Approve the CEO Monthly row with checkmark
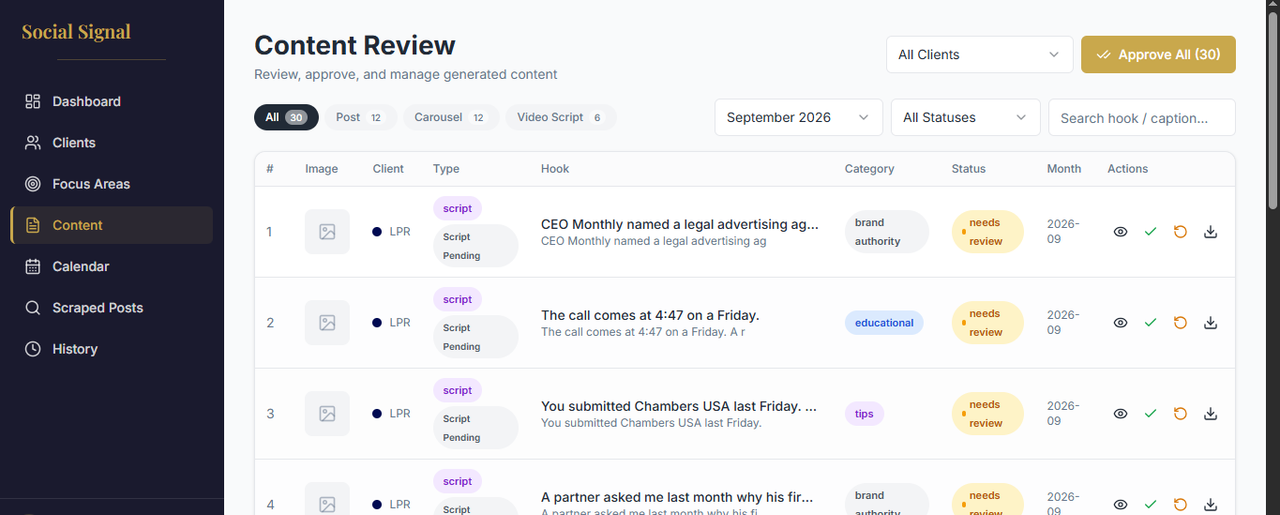The height and width of the screenshot is (515, 1280). [x=1150, y=232]
